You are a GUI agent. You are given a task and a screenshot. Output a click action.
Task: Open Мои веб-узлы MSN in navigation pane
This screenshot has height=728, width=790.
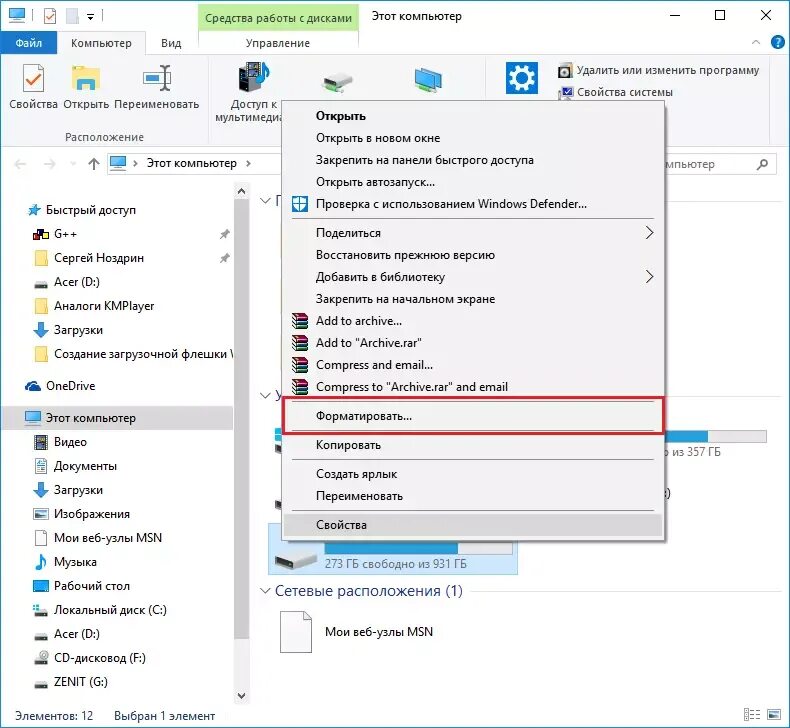pyautogui.click(x=108, y=538)
